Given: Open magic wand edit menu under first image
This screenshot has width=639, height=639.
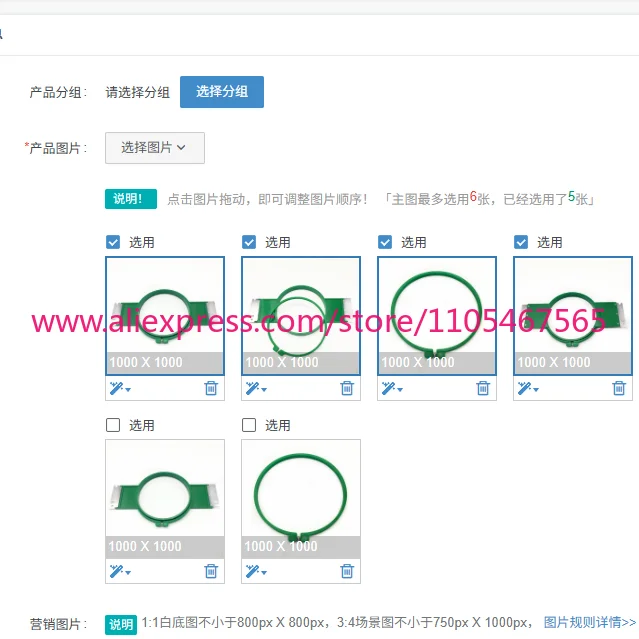Looking at the screenshot, I should click(x=120, y=388).
